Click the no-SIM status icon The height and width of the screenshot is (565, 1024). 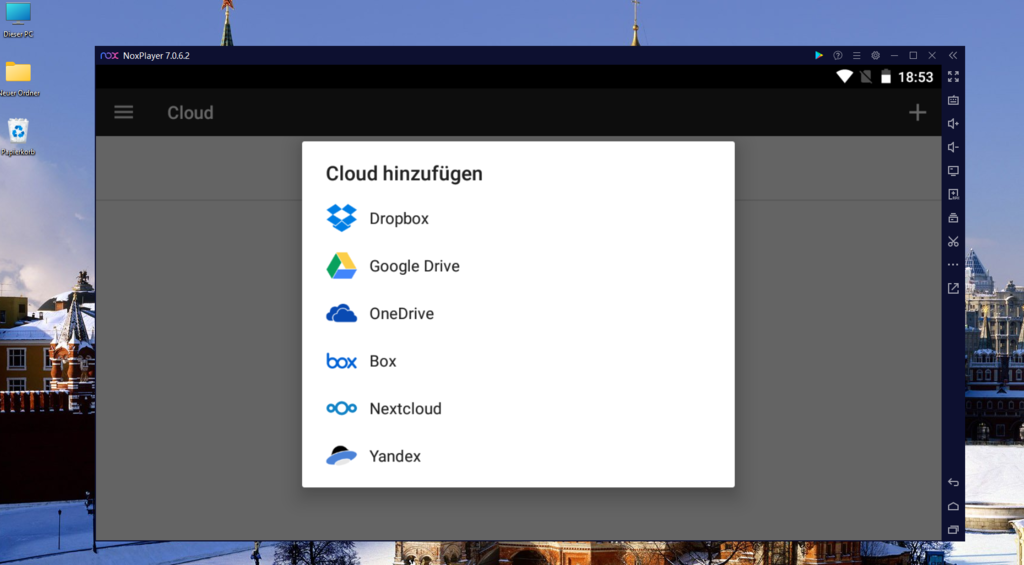point(866,76)
